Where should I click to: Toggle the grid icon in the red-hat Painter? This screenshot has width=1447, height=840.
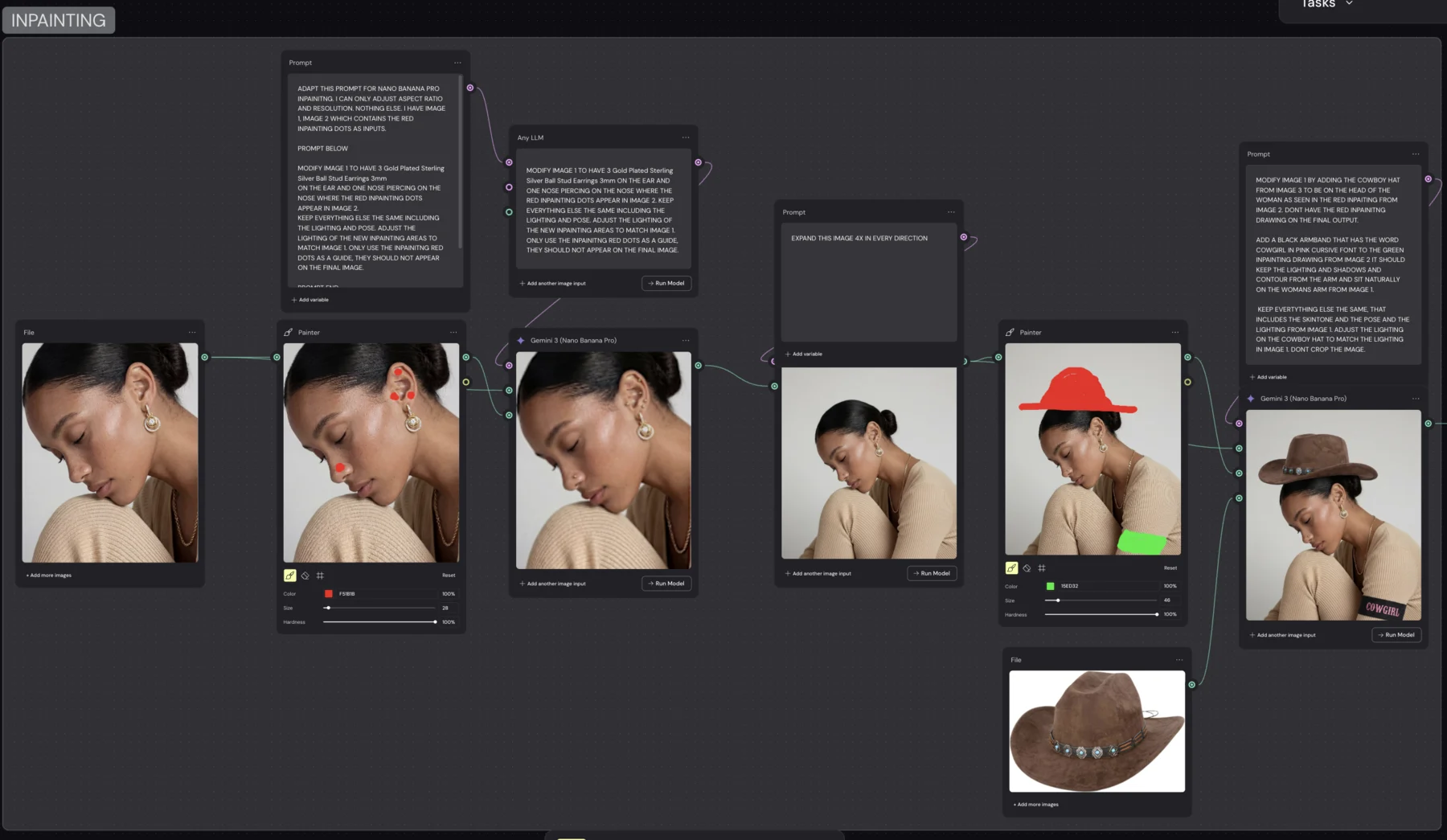[x=1042, y=568]
